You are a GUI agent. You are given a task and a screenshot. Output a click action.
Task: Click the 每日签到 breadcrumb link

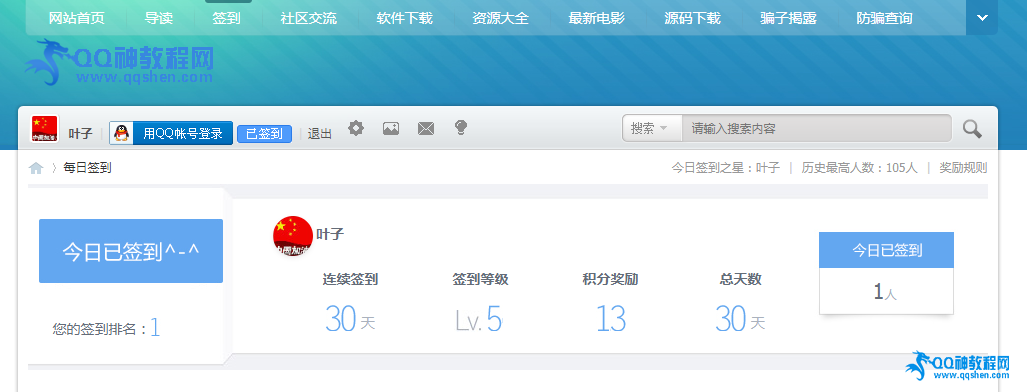tap(87, 168)
